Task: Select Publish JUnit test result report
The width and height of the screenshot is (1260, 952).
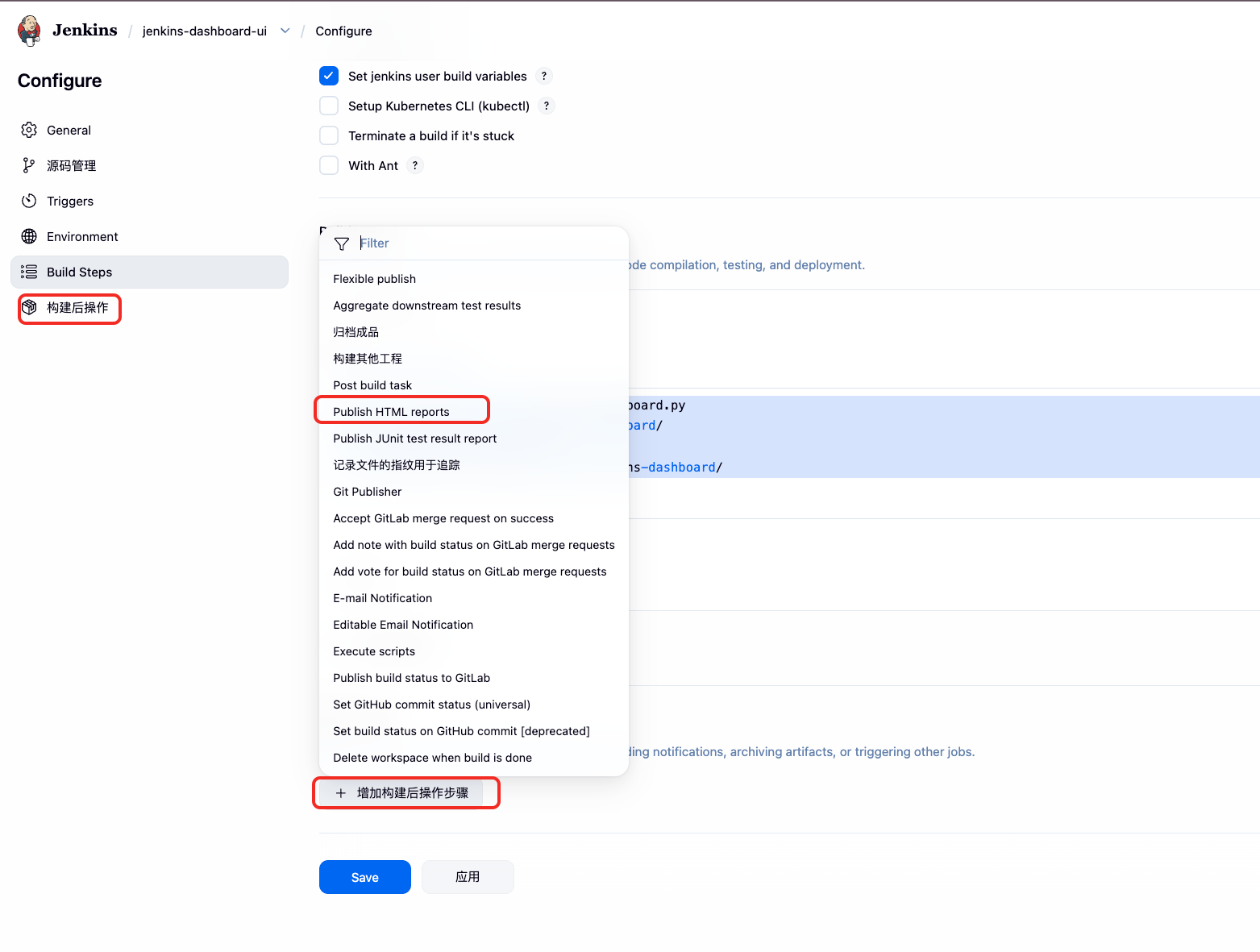Action: (474, 439)
